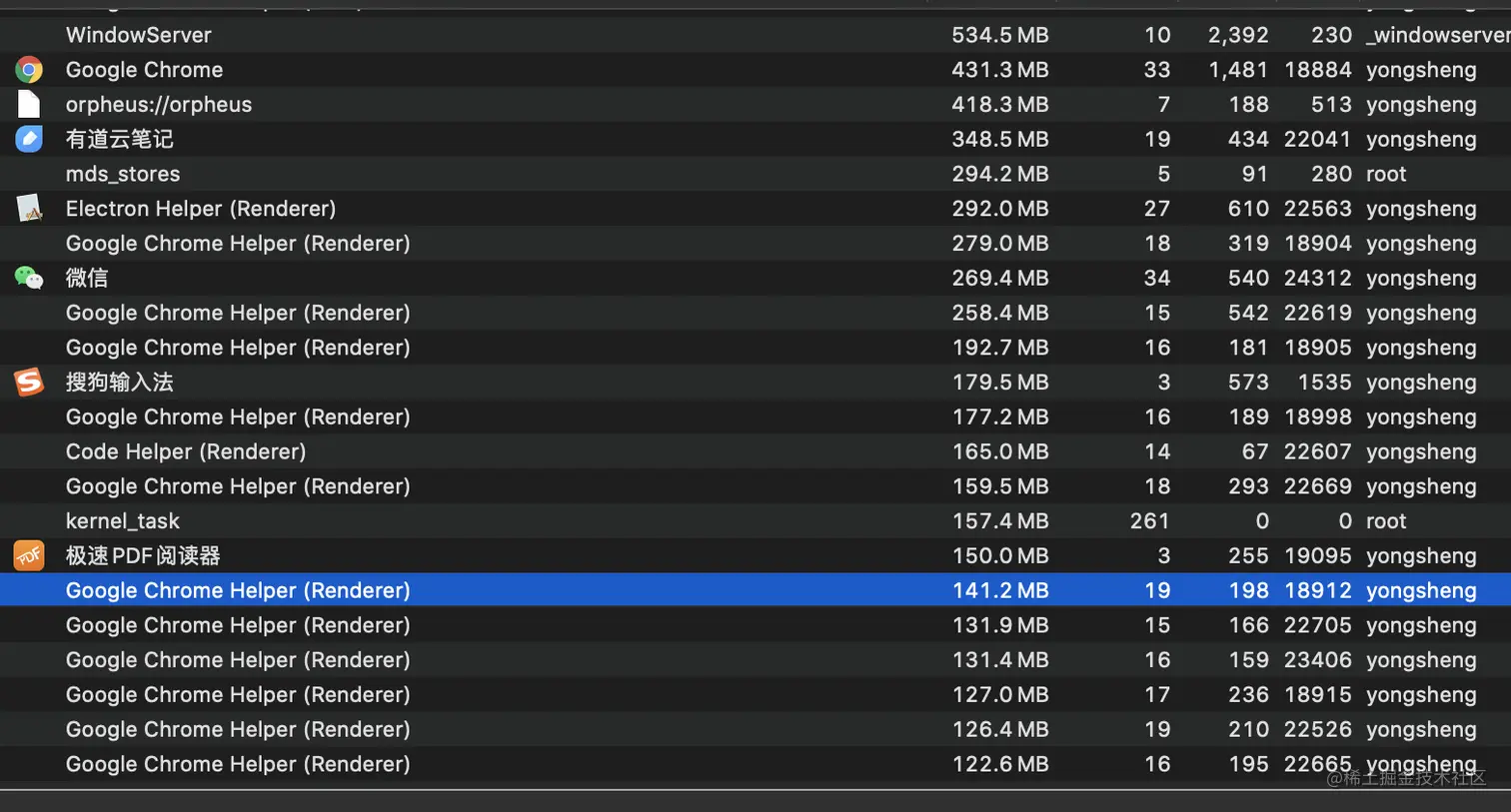The image size is (1511, 812).
Task: Select the mds_stores process
Action: tap(123, 174)
